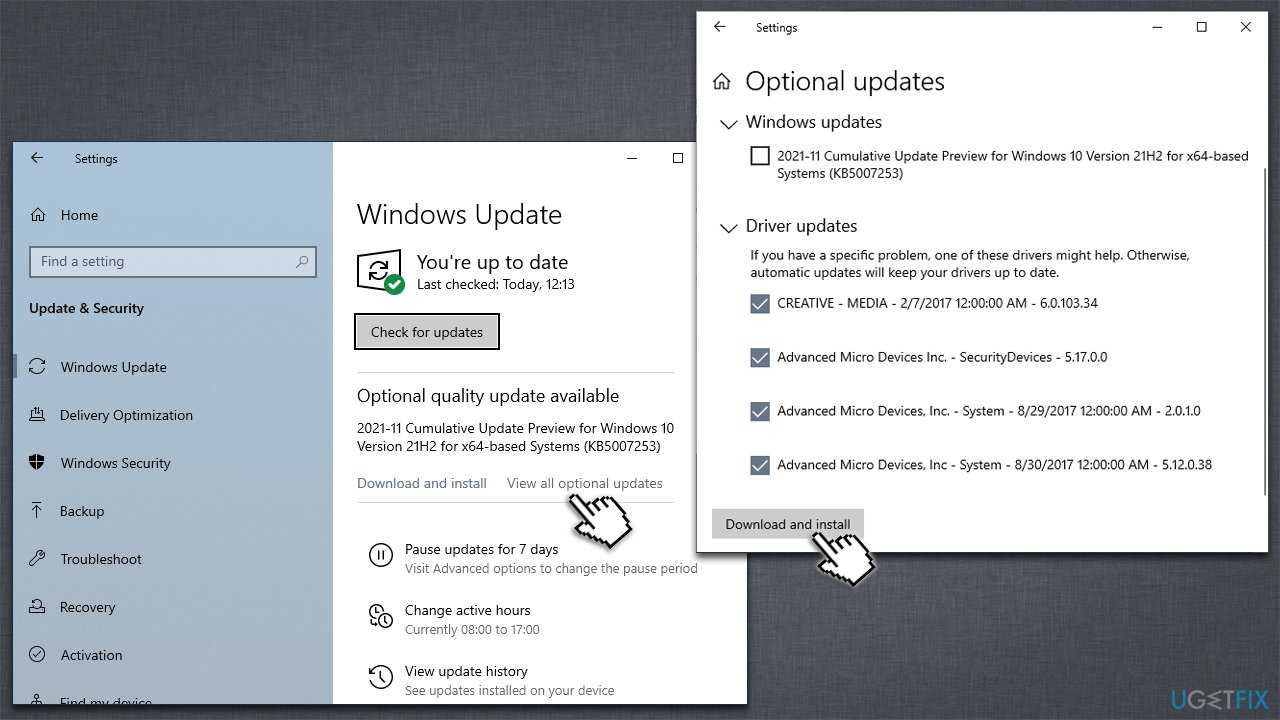The width and height of the screenshot is (1280, 720).
Task: Click the Check for updates button
Action: (x=427, y=332)
